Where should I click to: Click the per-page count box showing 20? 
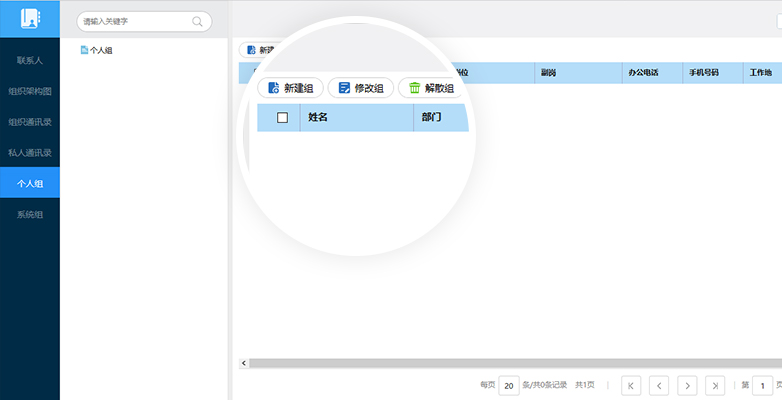pos(509,385)
